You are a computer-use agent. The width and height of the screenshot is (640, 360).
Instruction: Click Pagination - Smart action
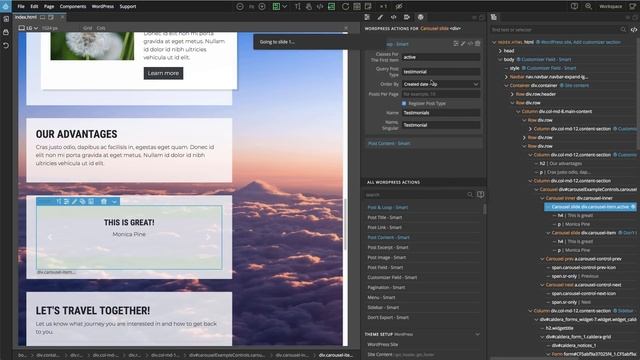tap(387, 287)
